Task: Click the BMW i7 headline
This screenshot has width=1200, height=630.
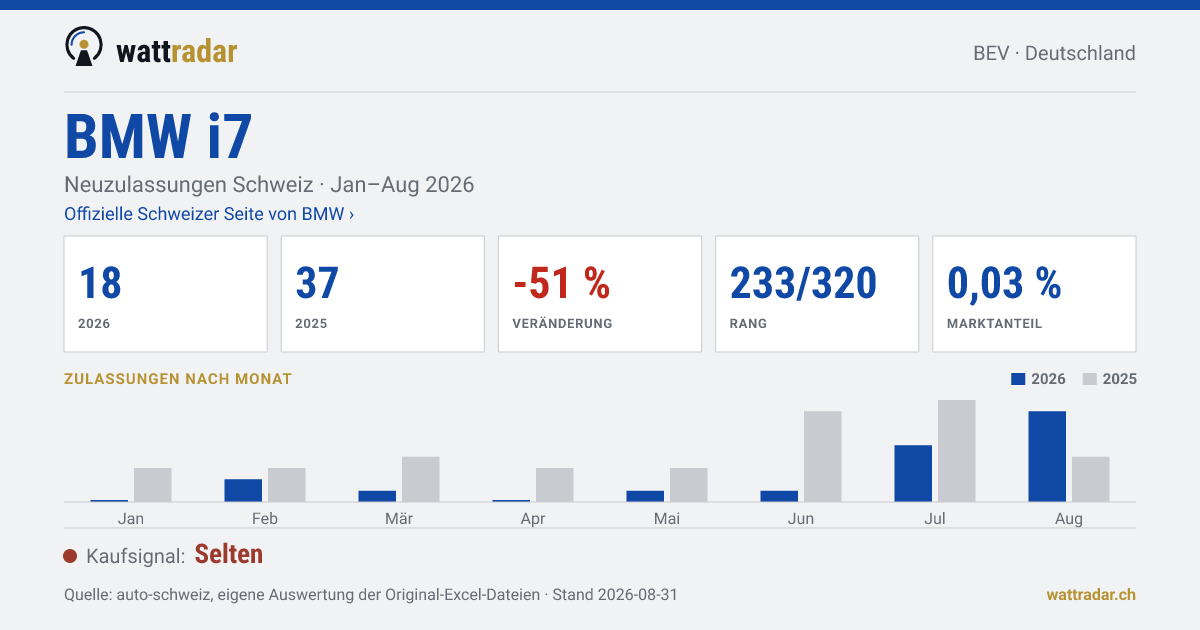Action: pos(158,136)
